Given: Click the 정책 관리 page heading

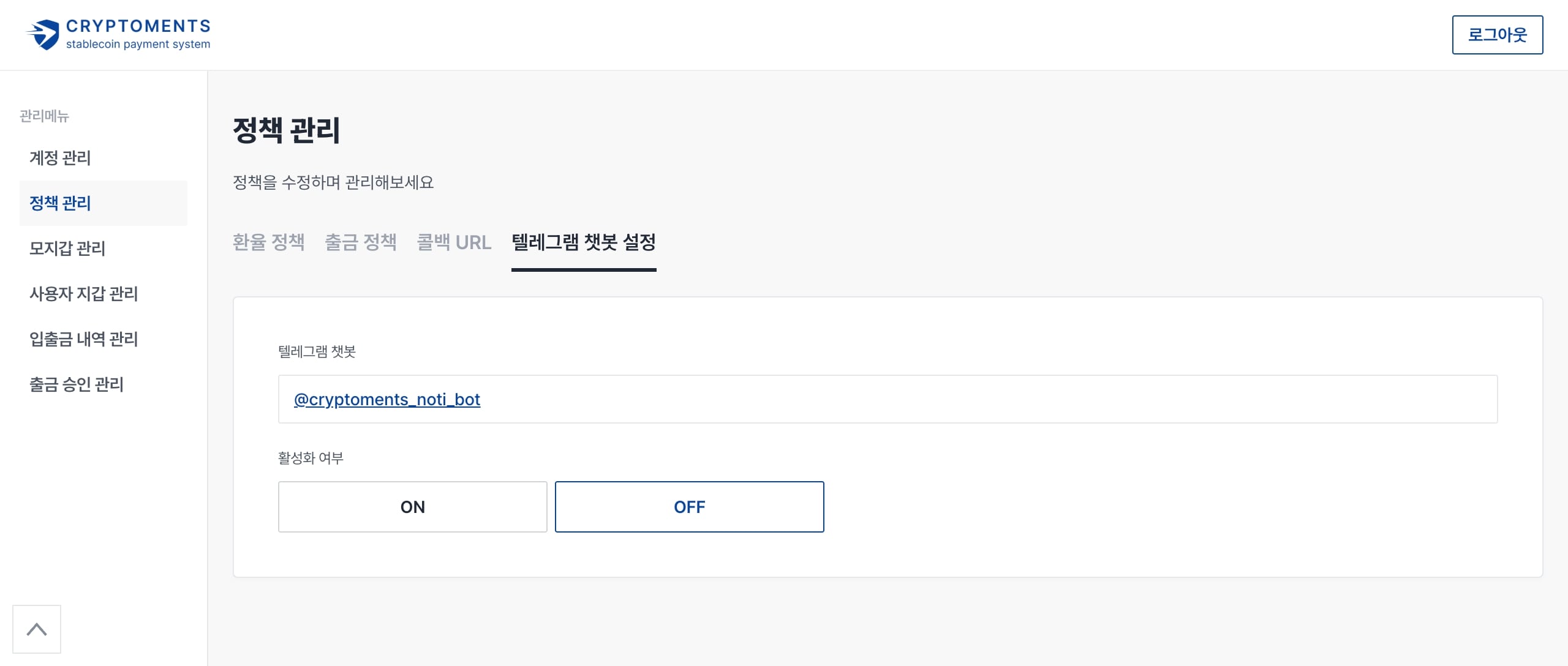Looking at the screenshot, I should click(x=286, y=130).
